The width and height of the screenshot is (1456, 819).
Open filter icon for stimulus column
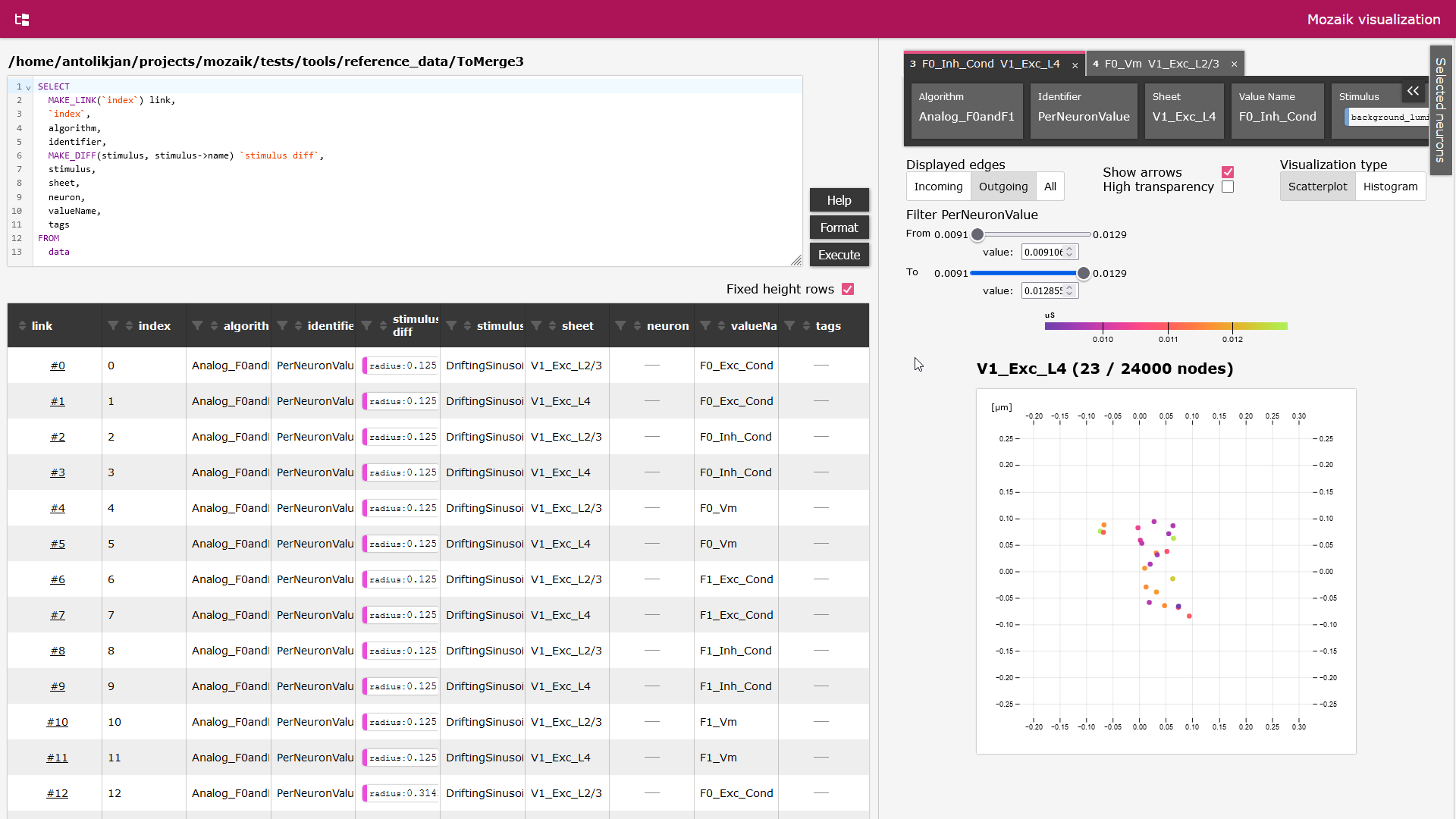(451, 326)
